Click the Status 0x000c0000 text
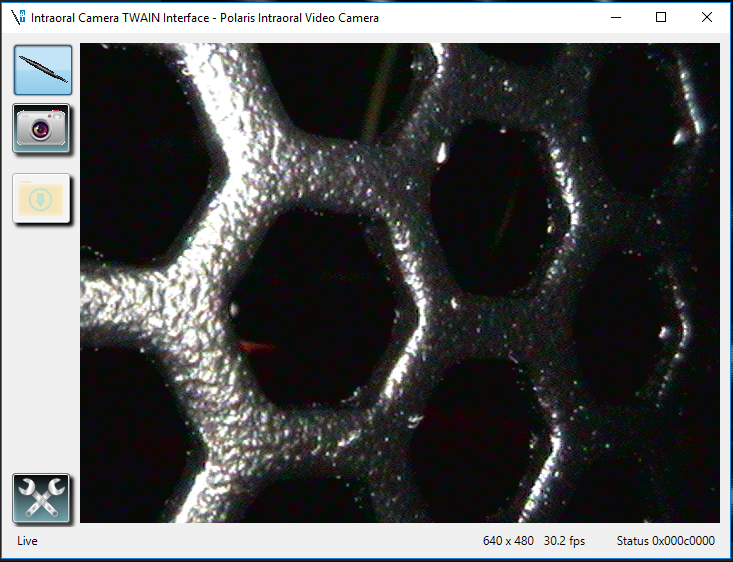 [665, 541]
